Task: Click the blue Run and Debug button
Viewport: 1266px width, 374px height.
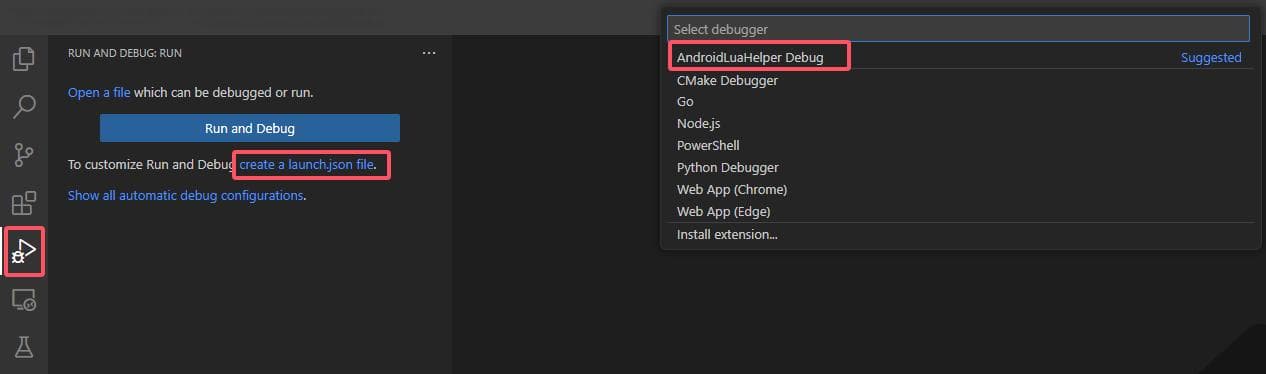Action: point(250,128)
